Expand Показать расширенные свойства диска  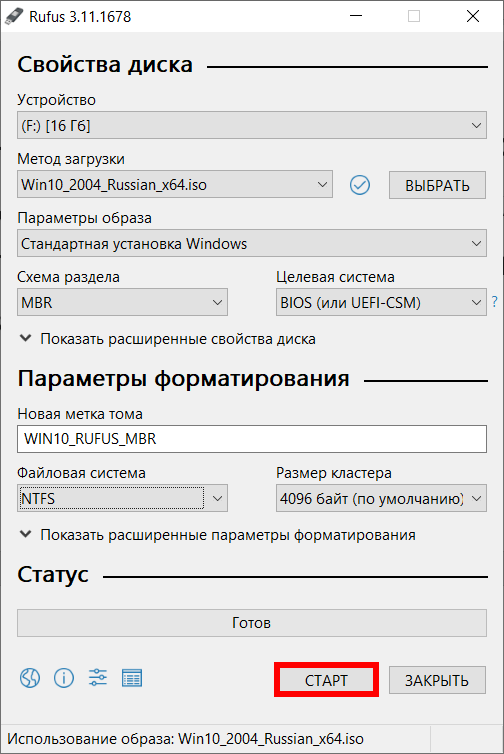(167, 339)
